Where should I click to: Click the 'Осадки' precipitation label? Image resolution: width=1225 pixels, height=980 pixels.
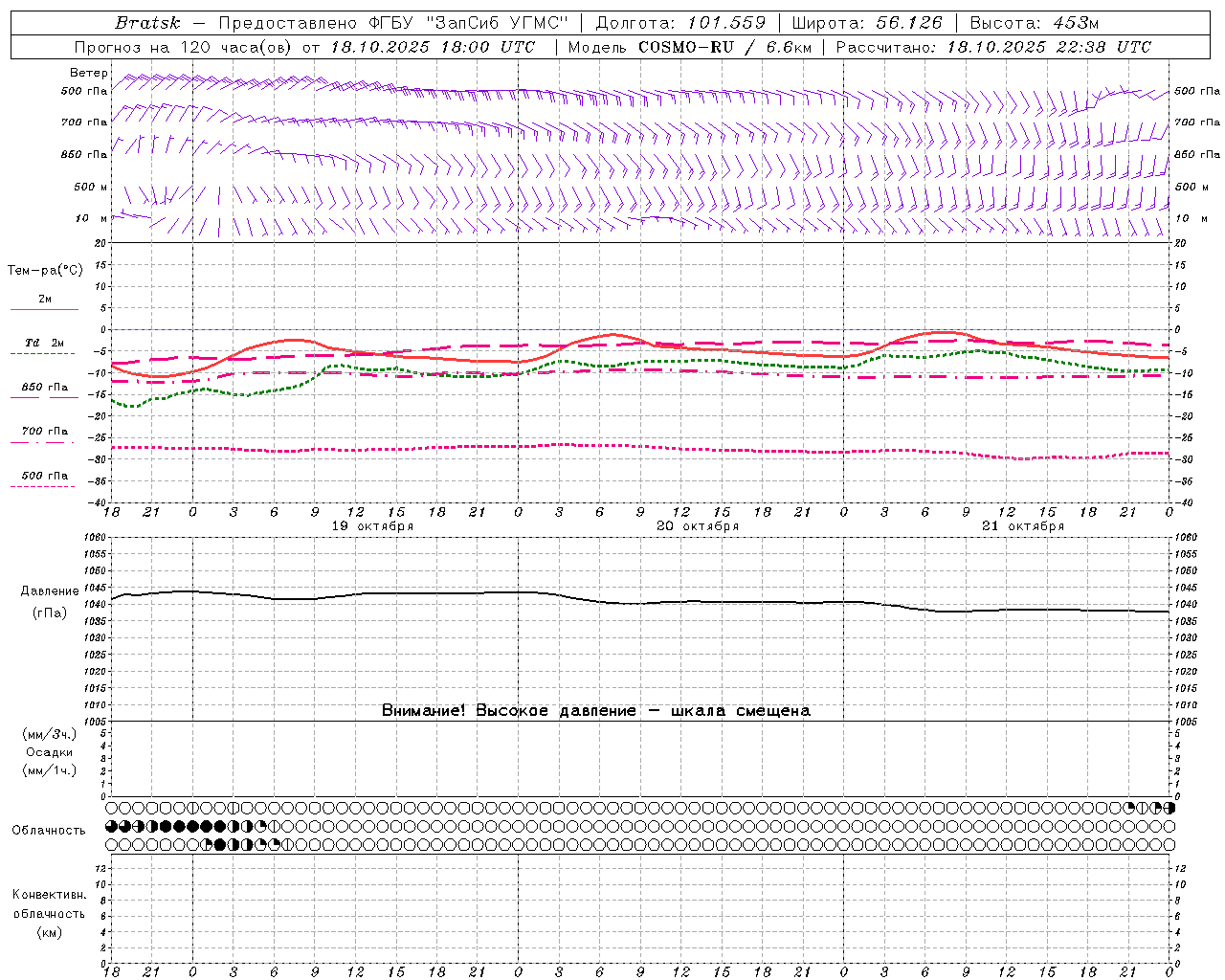click(50, 752)
